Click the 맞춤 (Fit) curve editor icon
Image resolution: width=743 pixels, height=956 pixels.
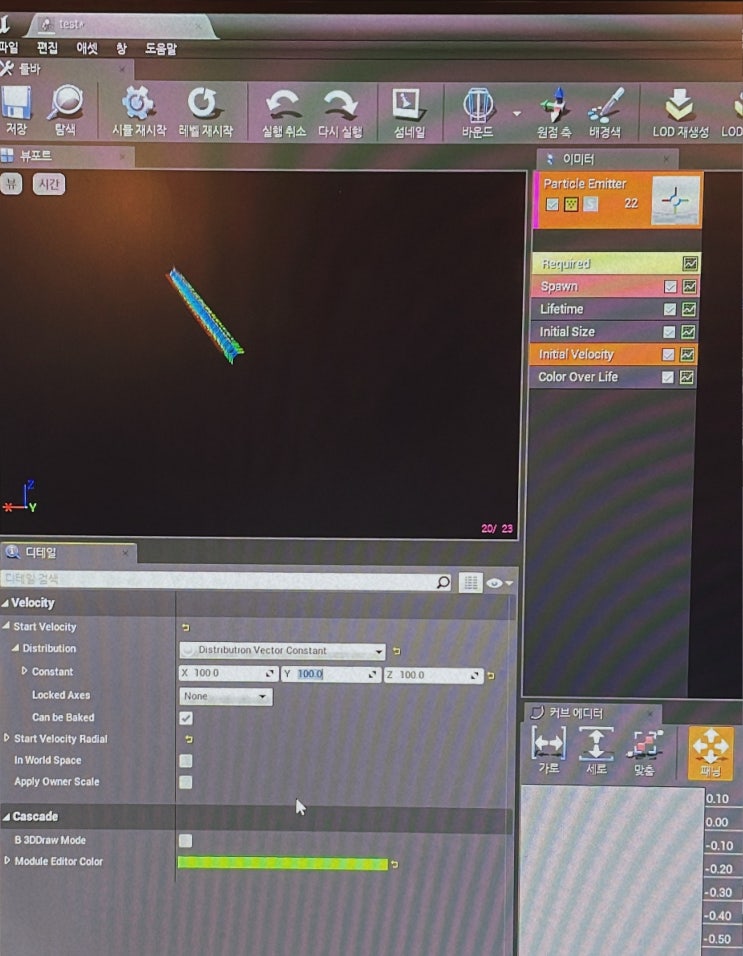point(644,745)
